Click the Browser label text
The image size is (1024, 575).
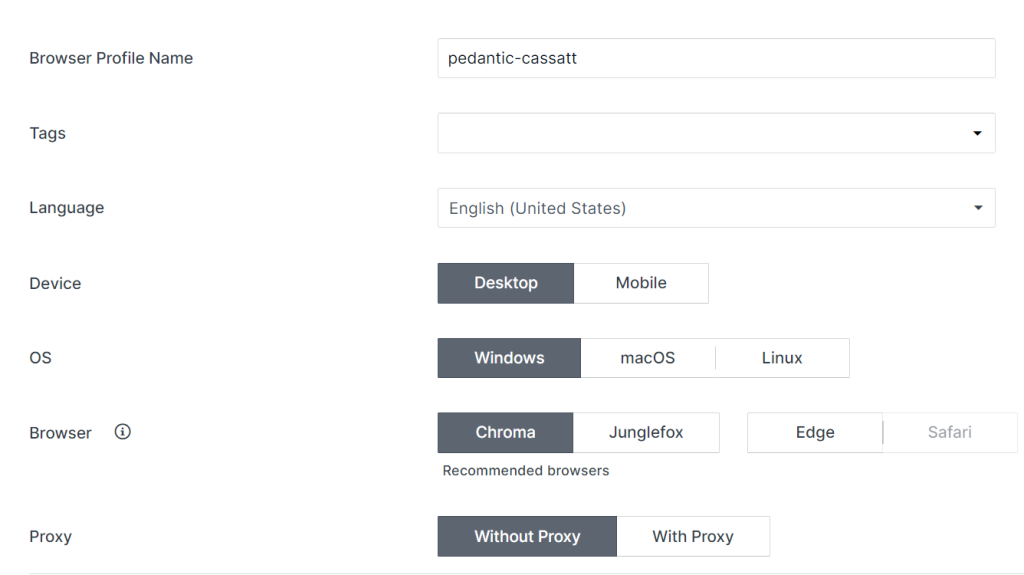pos(60,433)
